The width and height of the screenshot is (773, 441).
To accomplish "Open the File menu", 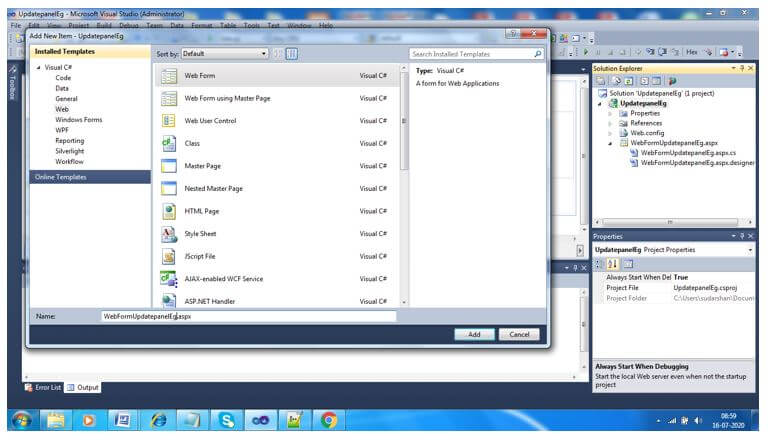I will (16, 25).
